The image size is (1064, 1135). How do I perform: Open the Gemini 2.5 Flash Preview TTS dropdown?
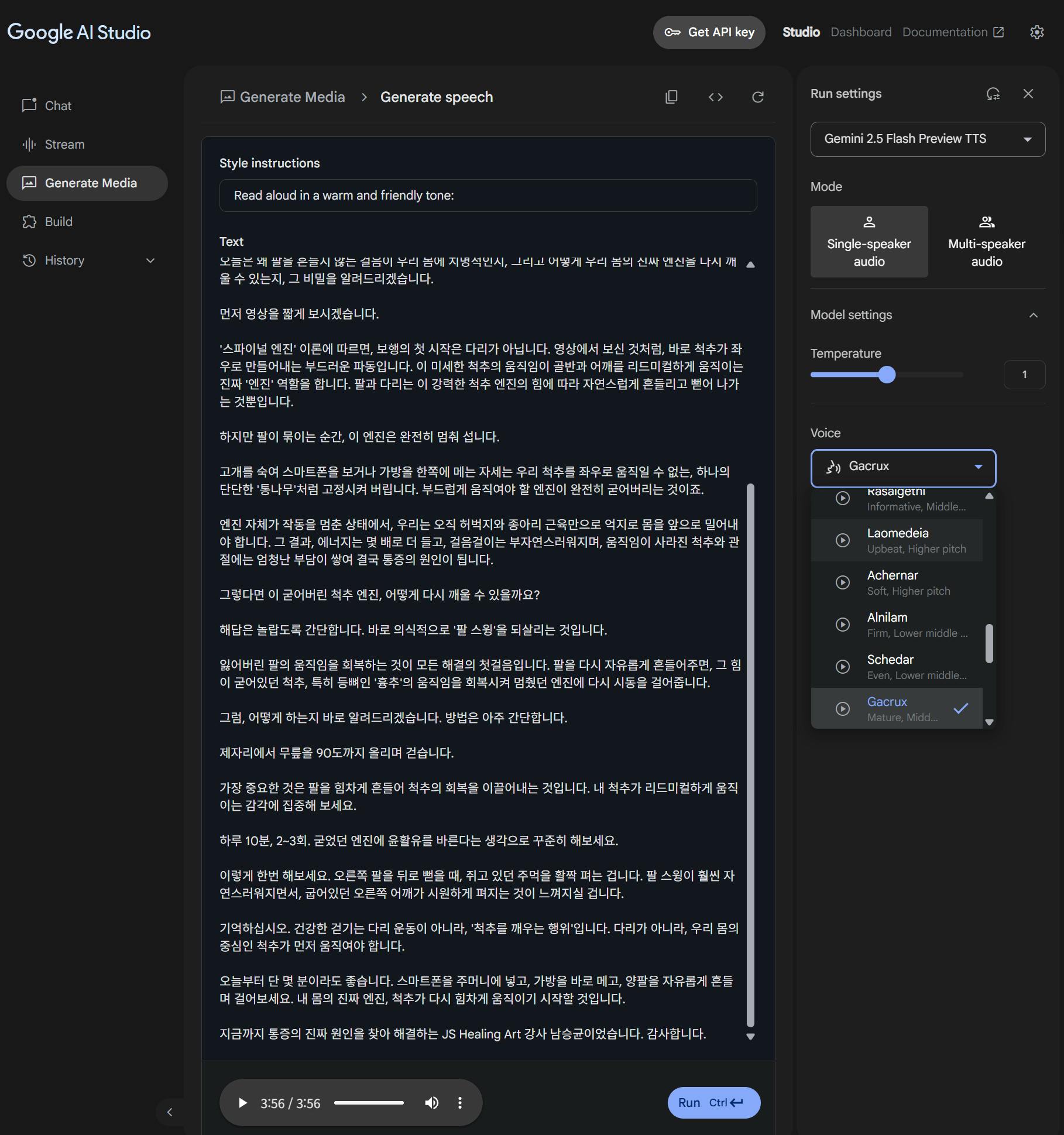click(928, 139)
